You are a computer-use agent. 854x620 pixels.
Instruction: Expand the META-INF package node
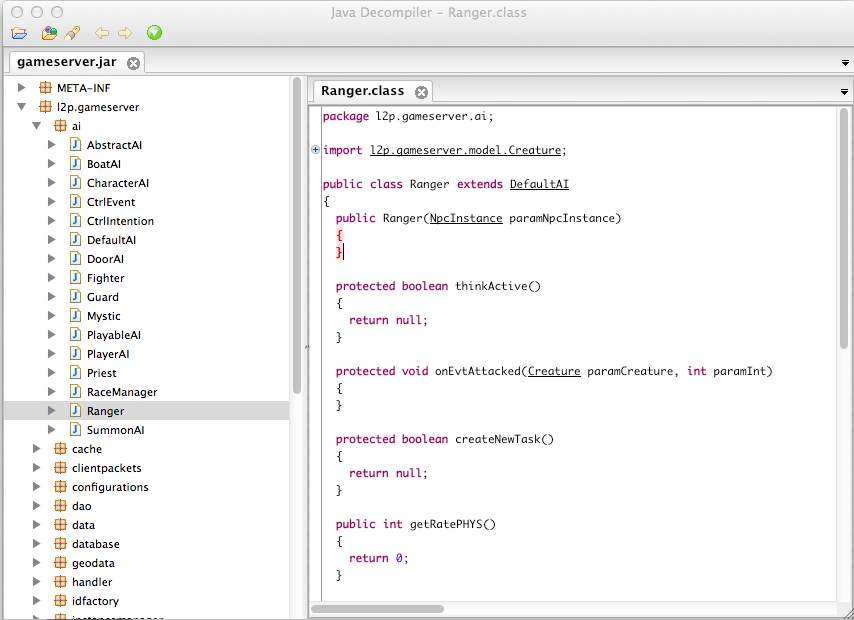click(x=22, y=88)
